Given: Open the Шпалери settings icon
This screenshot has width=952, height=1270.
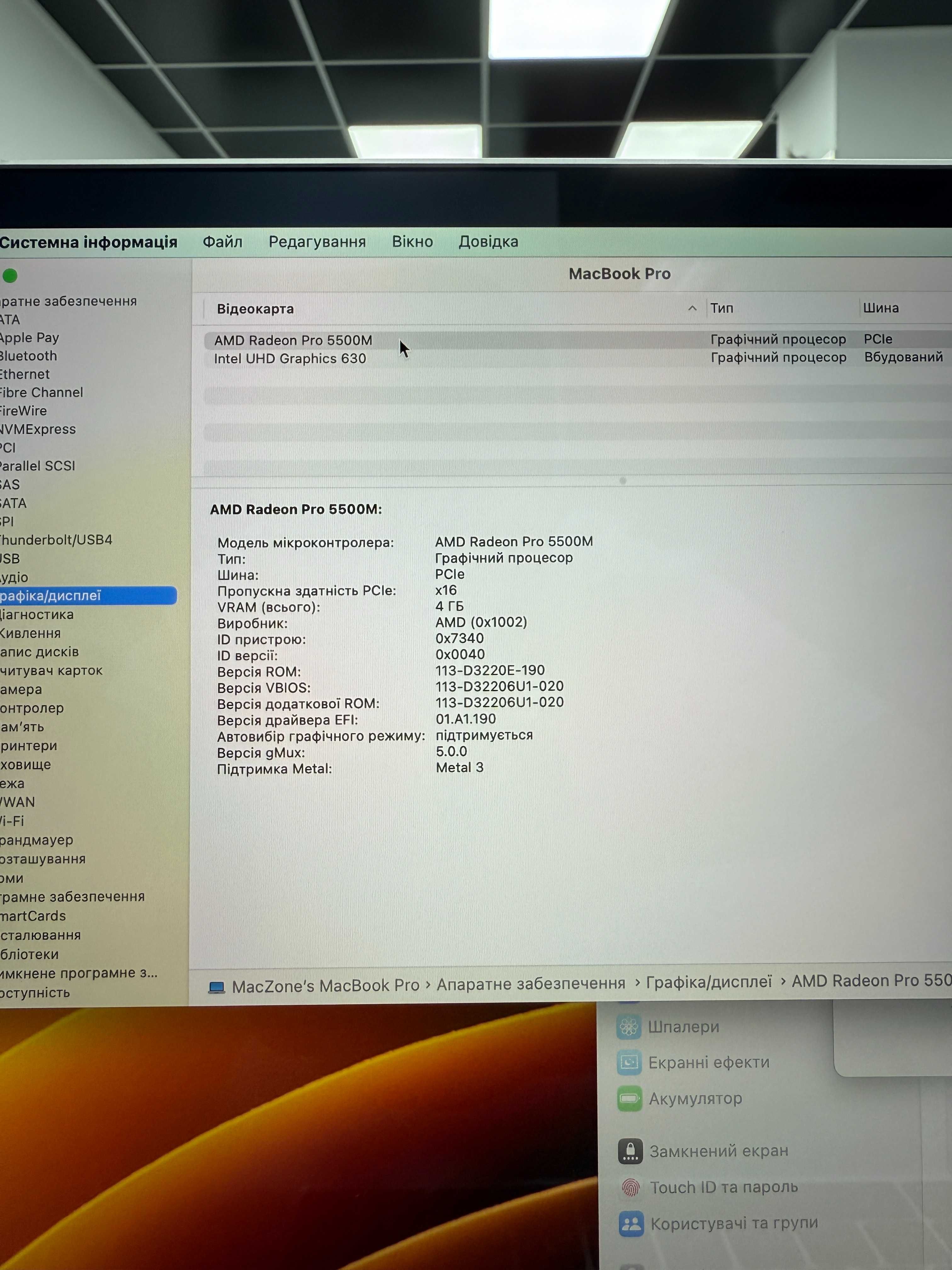Looking at the screenshot, I should pyautogui.click(x=629, y=1026).
